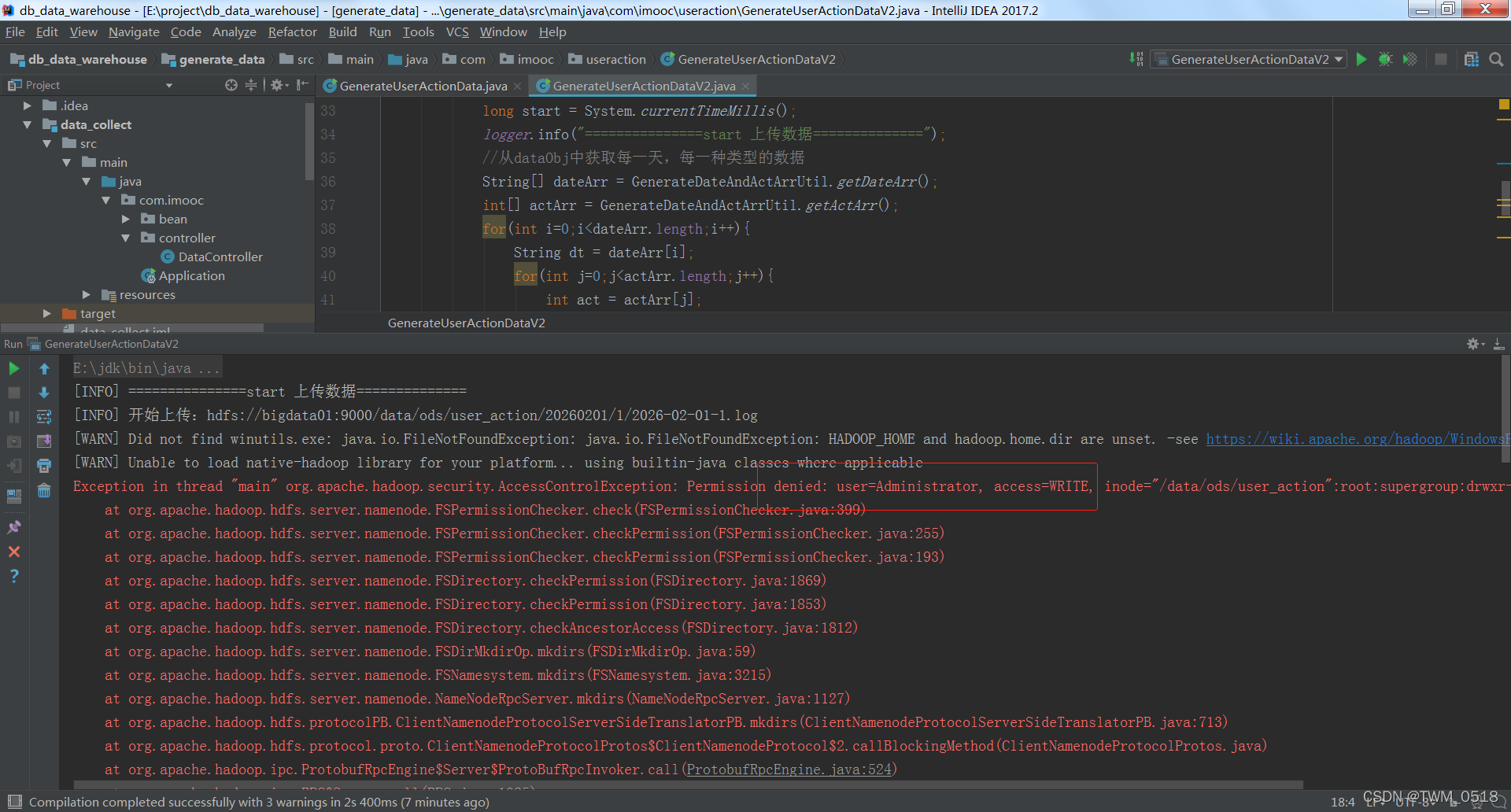The image size is (1511, 812).
Task: Click generate_data breadcrumb in navigation bar
Action: (213, 59)
